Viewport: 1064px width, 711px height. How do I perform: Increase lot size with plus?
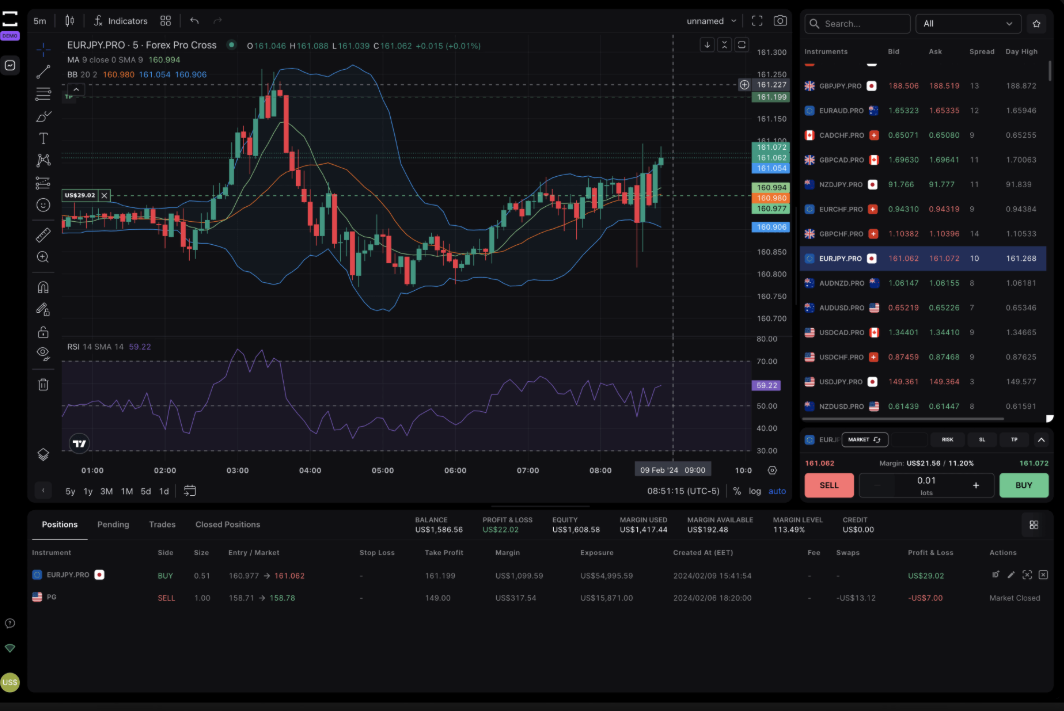[x=976, y=485]
